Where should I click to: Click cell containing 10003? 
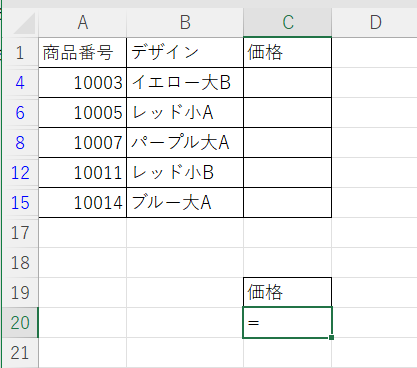point(83,83)
